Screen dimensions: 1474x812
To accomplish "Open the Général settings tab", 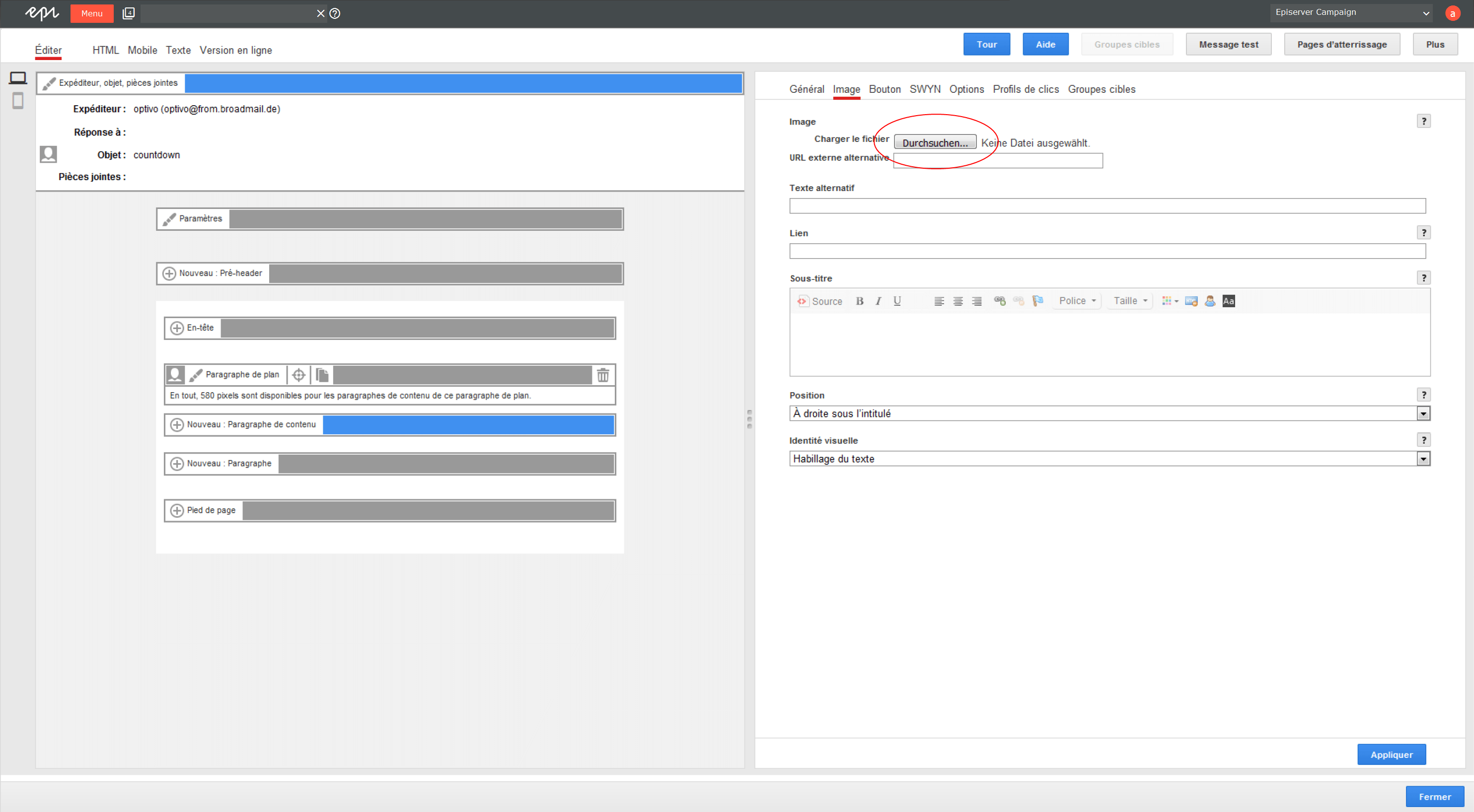I will pyautogui.click(x=807, y=89).
